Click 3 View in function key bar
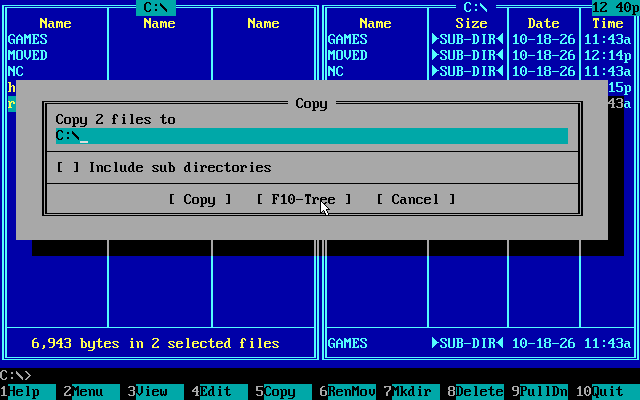This screenshot has height=400, width=640. [156, 391]
